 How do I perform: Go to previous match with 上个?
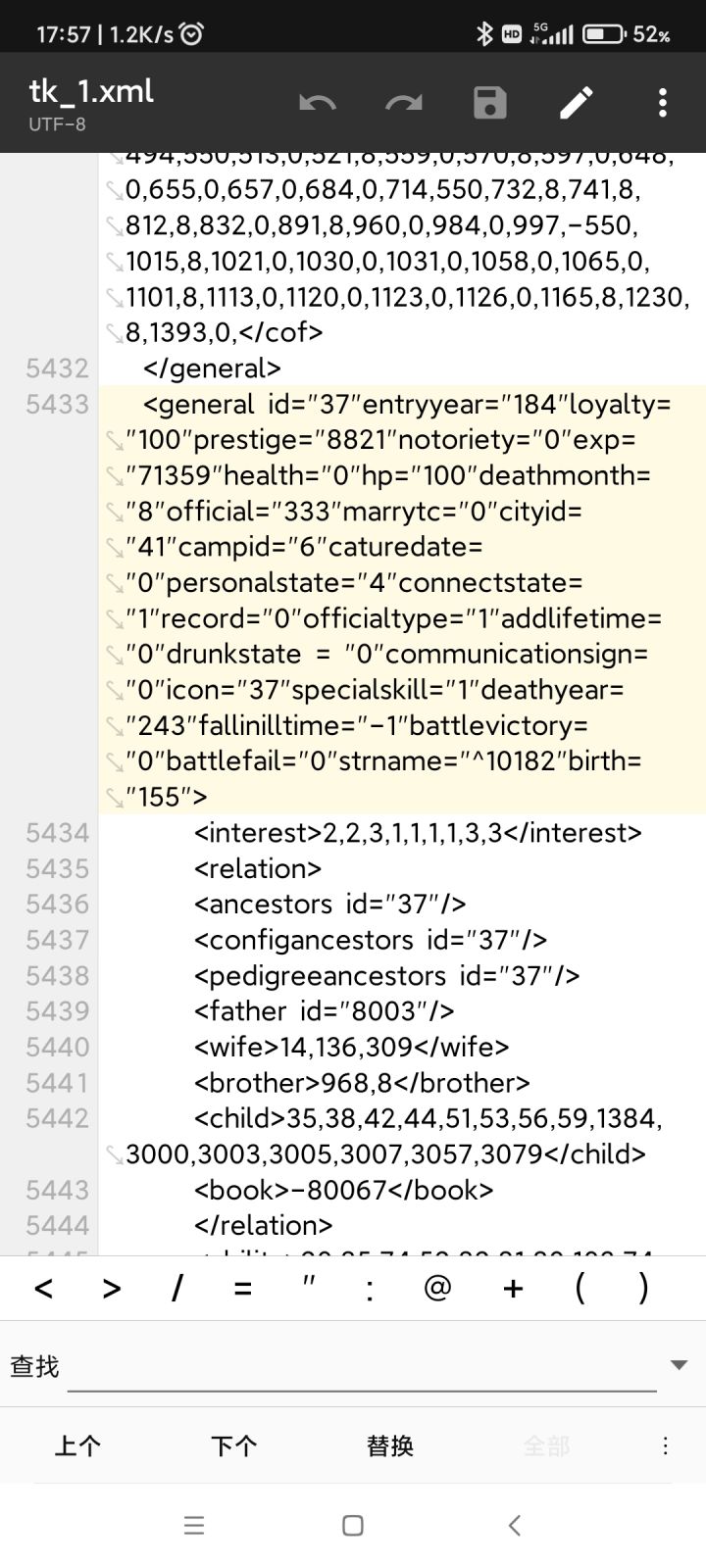point(77,1445)
